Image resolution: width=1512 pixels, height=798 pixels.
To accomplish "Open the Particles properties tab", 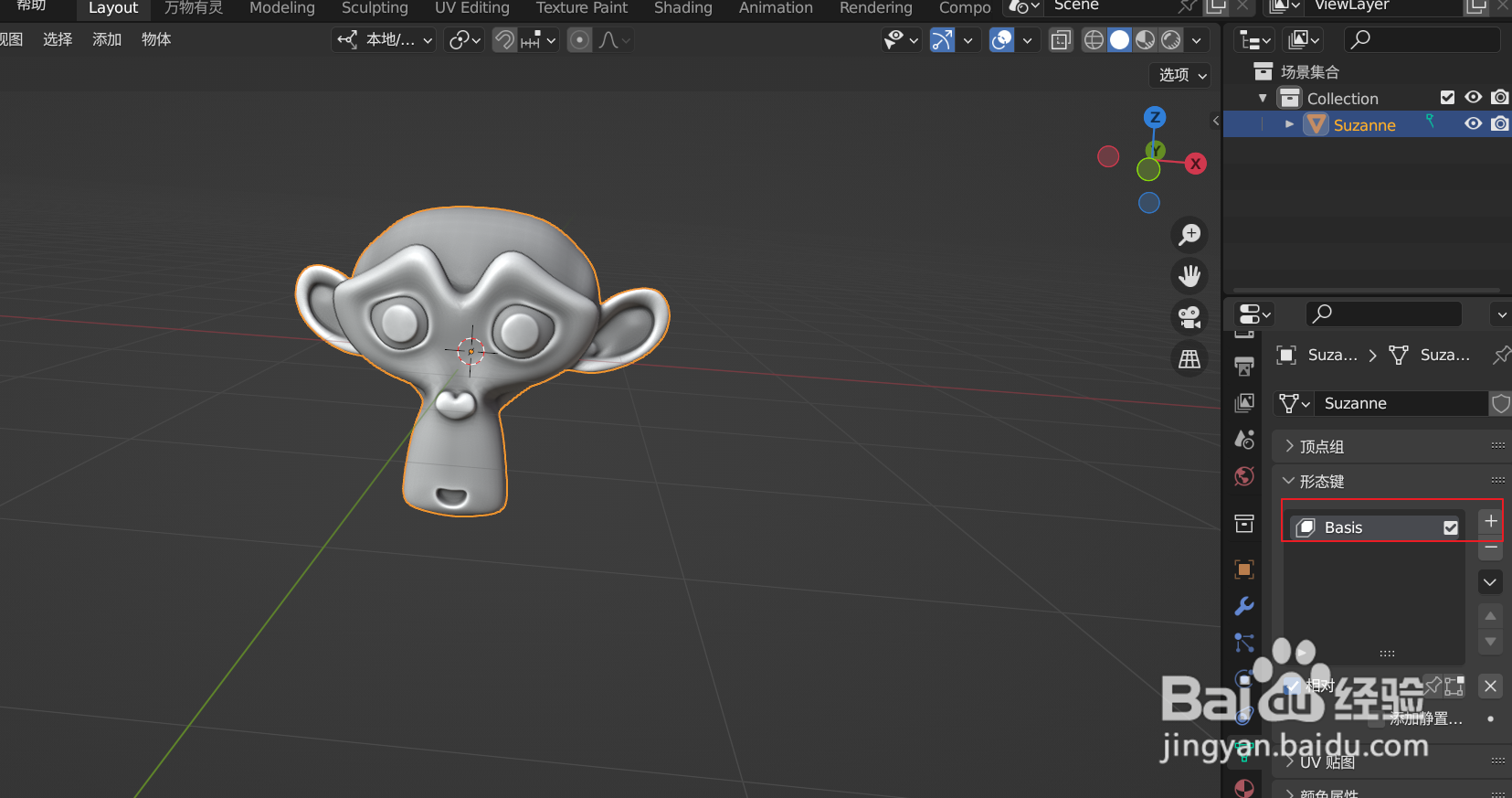I will pyautogui.click(x=1244, y=643).
